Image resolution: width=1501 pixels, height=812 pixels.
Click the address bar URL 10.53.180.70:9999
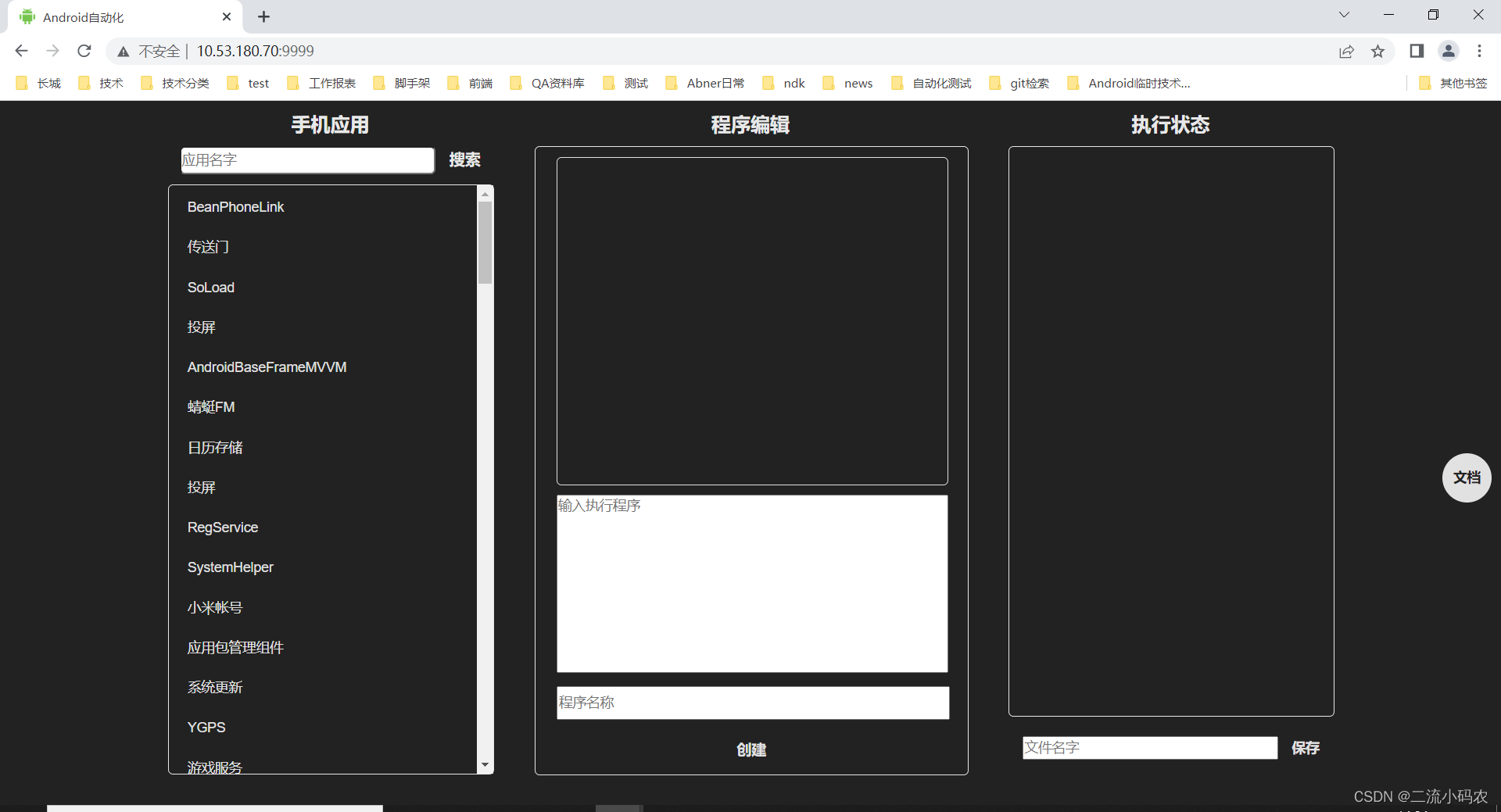pos(255,51)
